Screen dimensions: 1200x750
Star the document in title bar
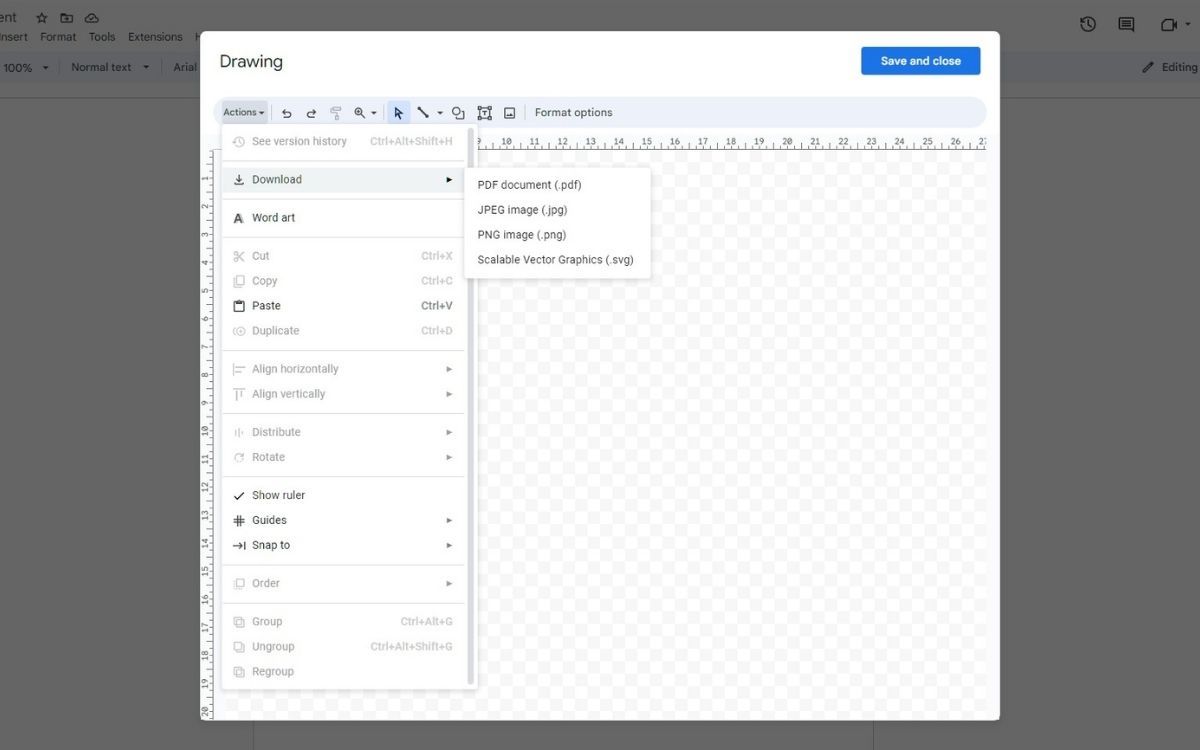point(42,18)
